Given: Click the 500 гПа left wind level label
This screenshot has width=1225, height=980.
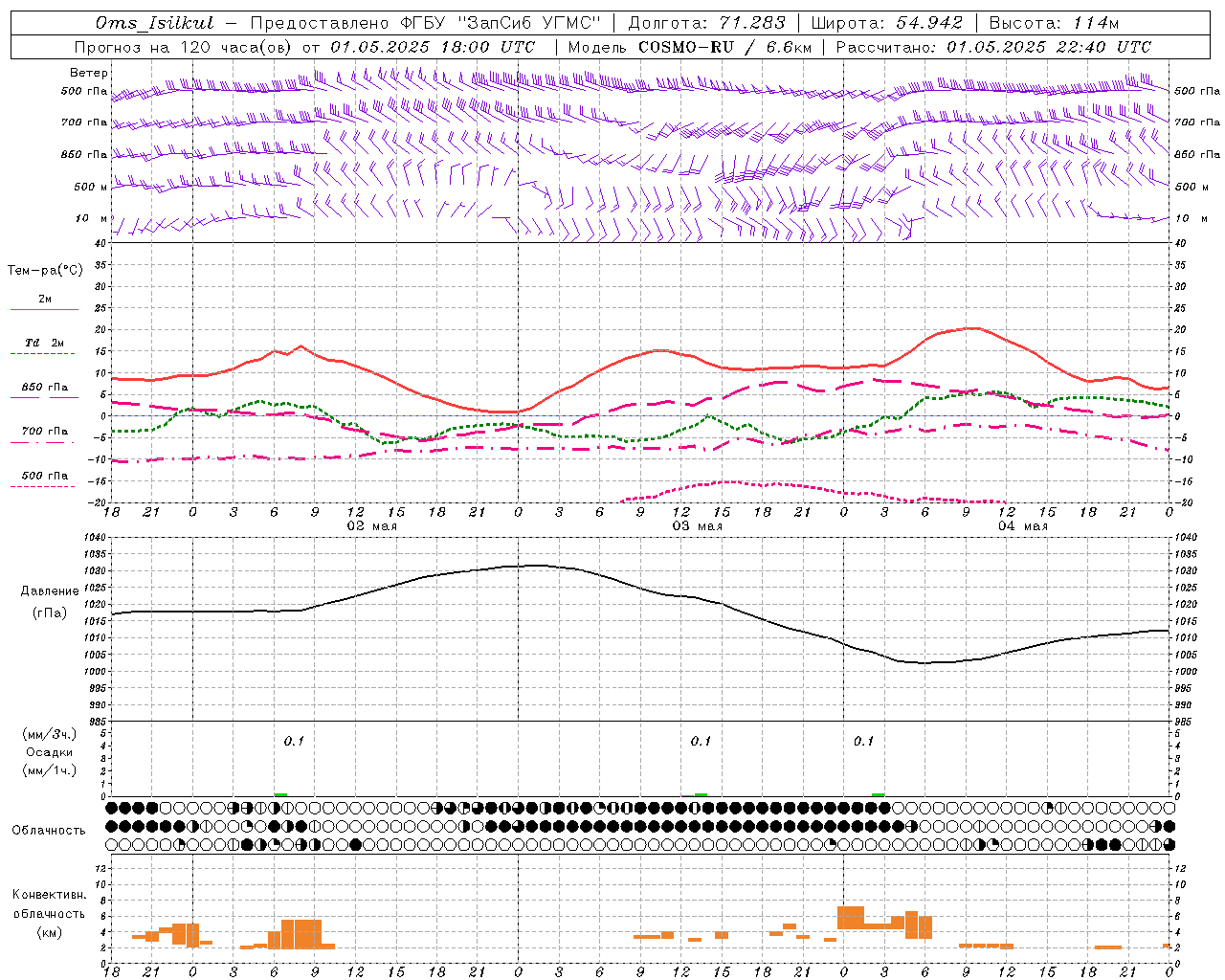Looking at the screenshot, I should click(x=84, y=91).
